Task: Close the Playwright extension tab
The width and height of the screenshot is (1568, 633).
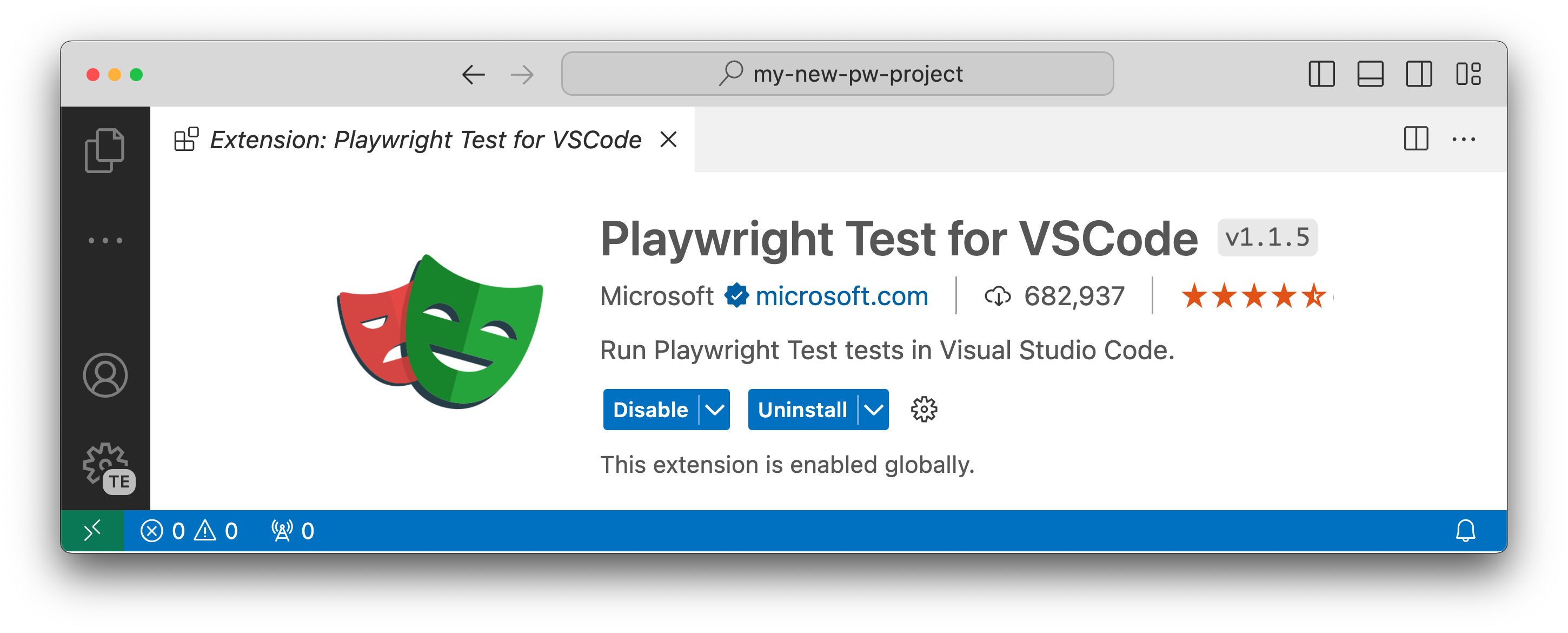Action: click(668, 140)
